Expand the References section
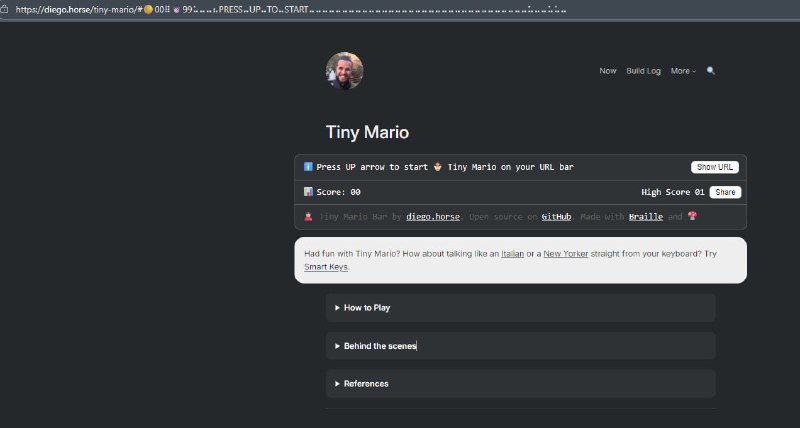Viewport: 800px width, 428px height. (x=520, y=384)
